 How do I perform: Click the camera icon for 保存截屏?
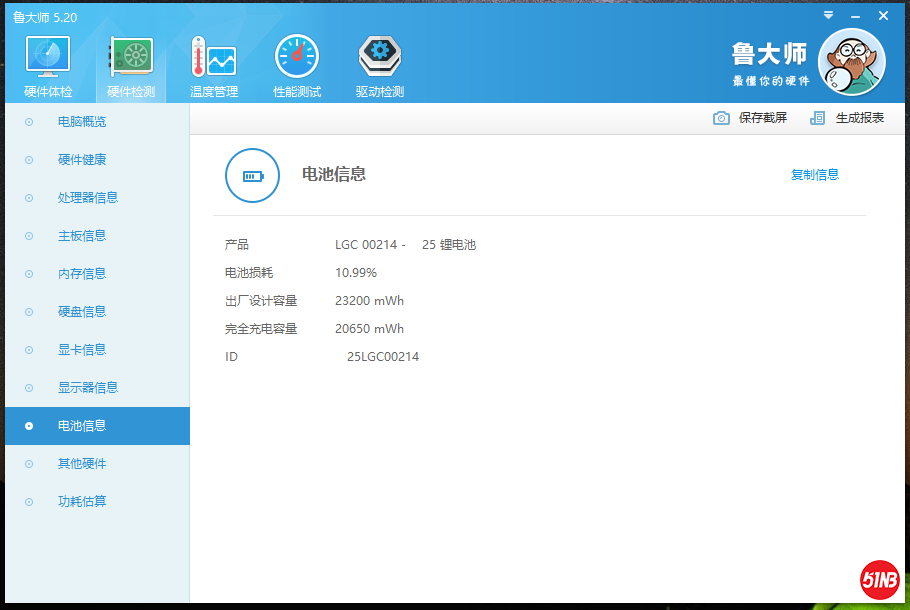click(721, 118)
